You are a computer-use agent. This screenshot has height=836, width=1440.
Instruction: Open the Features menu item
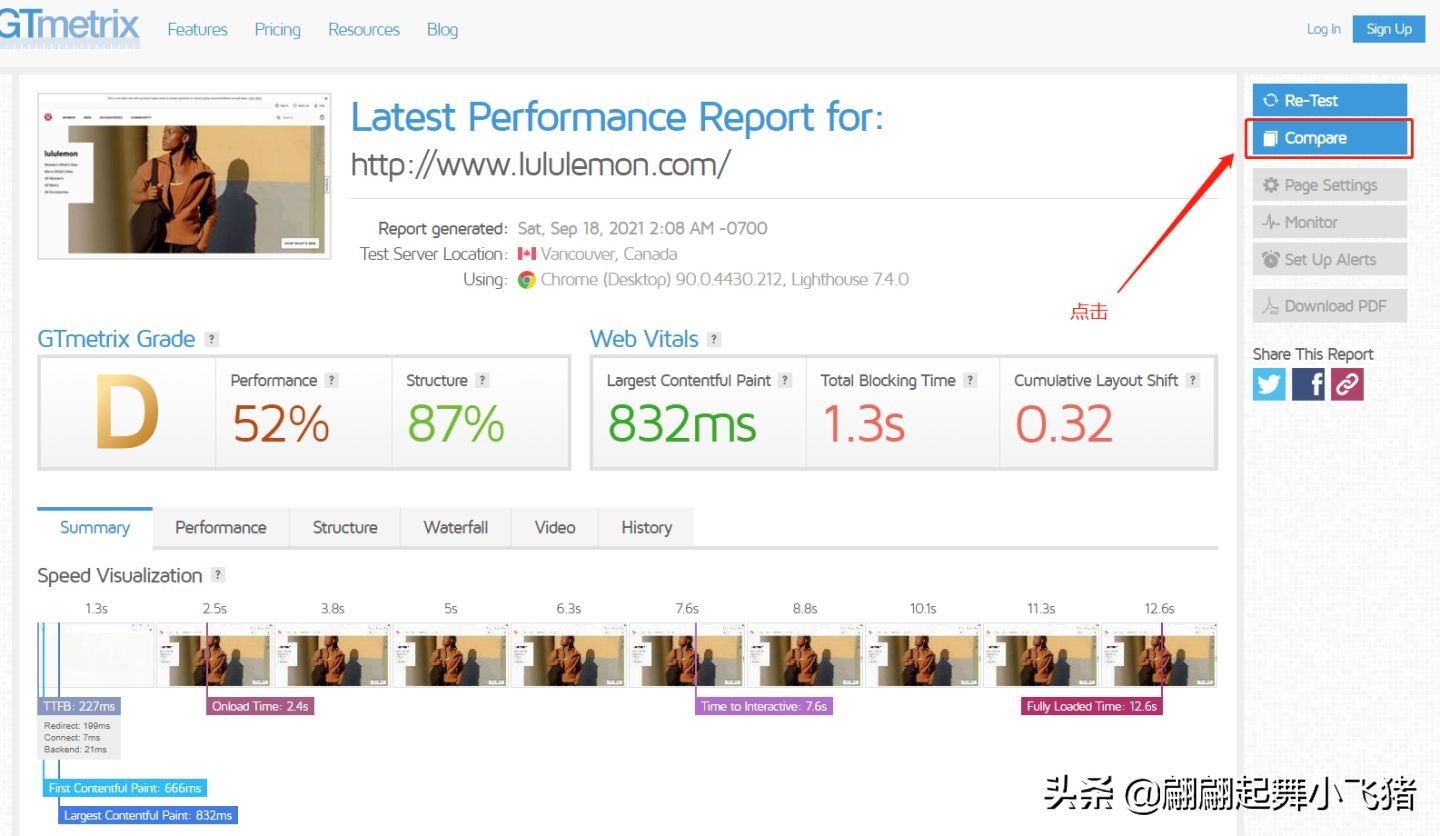(x=197, y=29)
